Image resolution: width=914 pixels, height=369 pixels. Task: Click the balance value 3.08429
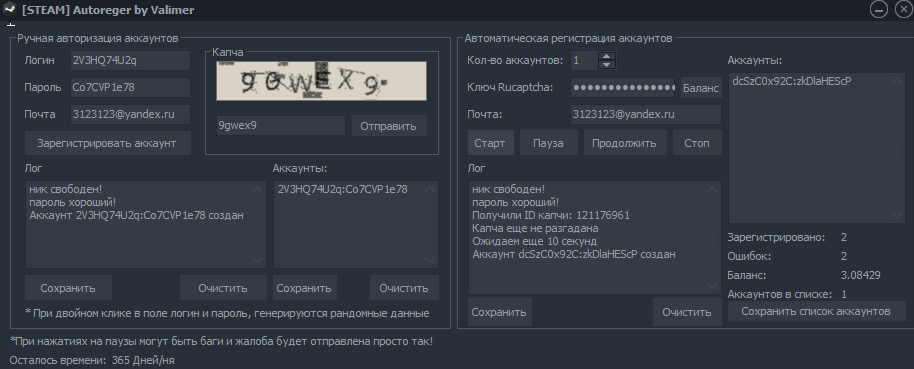click(x=860, y=275)
